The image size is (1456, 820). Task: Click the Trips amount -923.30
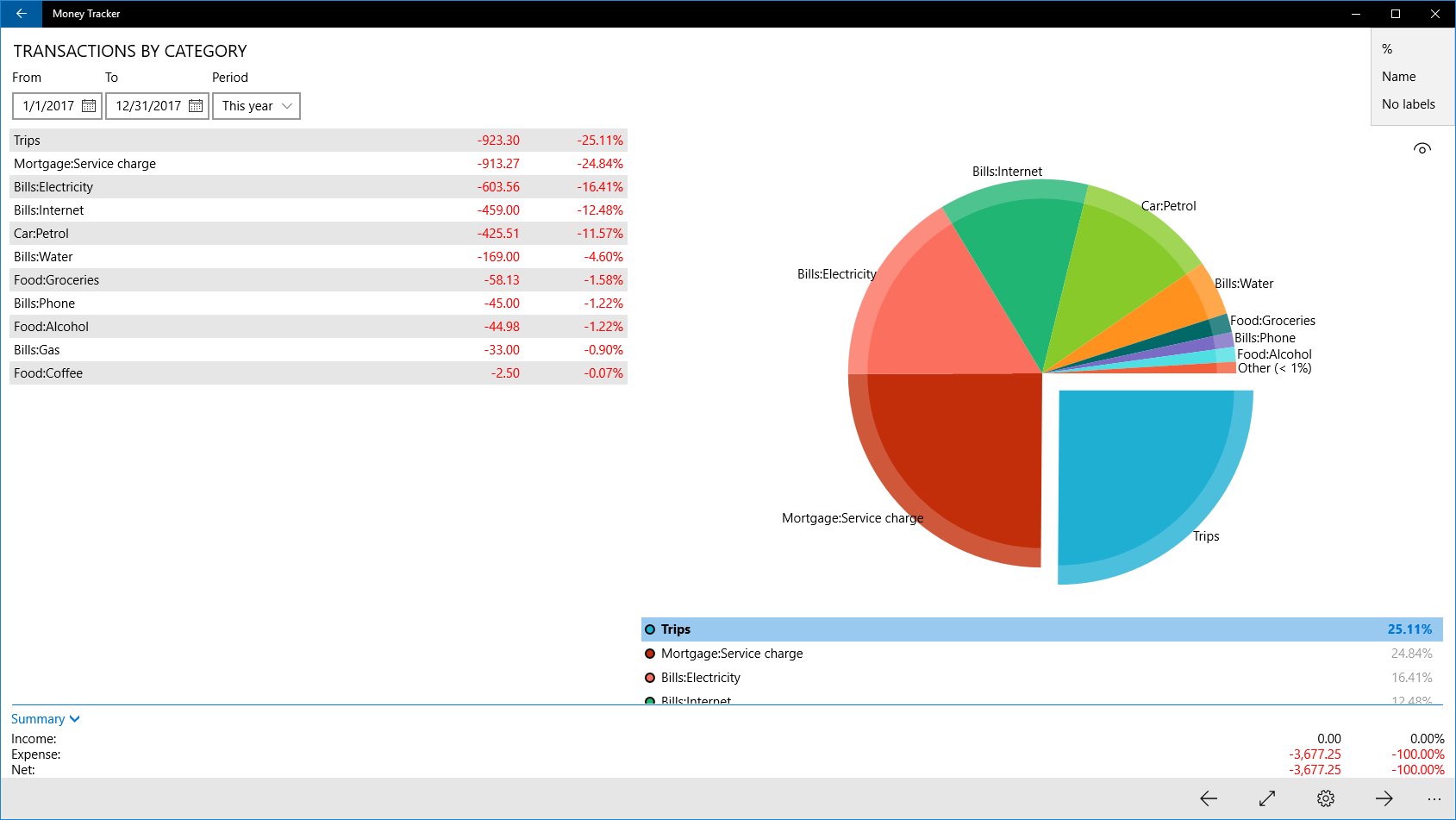[498, 141]
